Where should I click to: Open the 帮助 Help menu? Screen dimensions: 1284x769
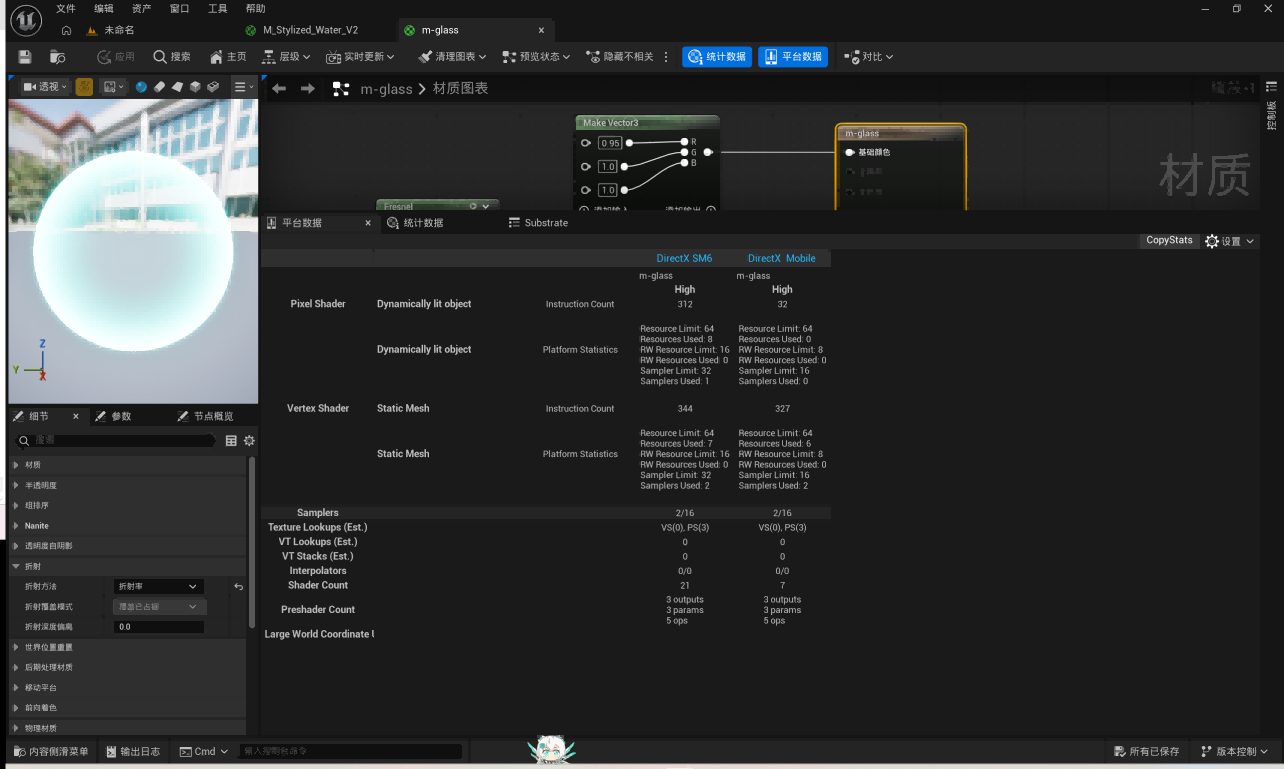click(256, 8)
